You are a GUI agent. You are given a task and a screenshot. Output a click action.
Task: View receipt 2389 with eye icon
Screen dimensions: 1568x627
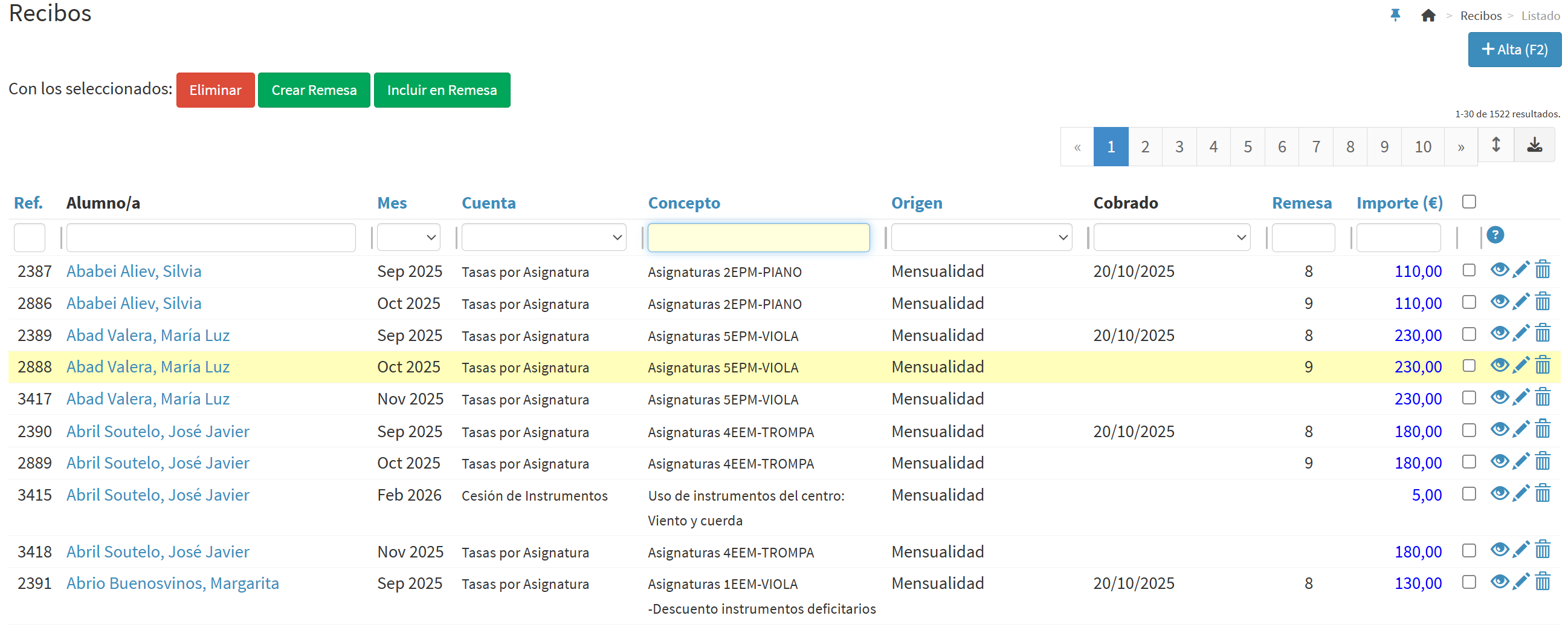point(1499,334)
